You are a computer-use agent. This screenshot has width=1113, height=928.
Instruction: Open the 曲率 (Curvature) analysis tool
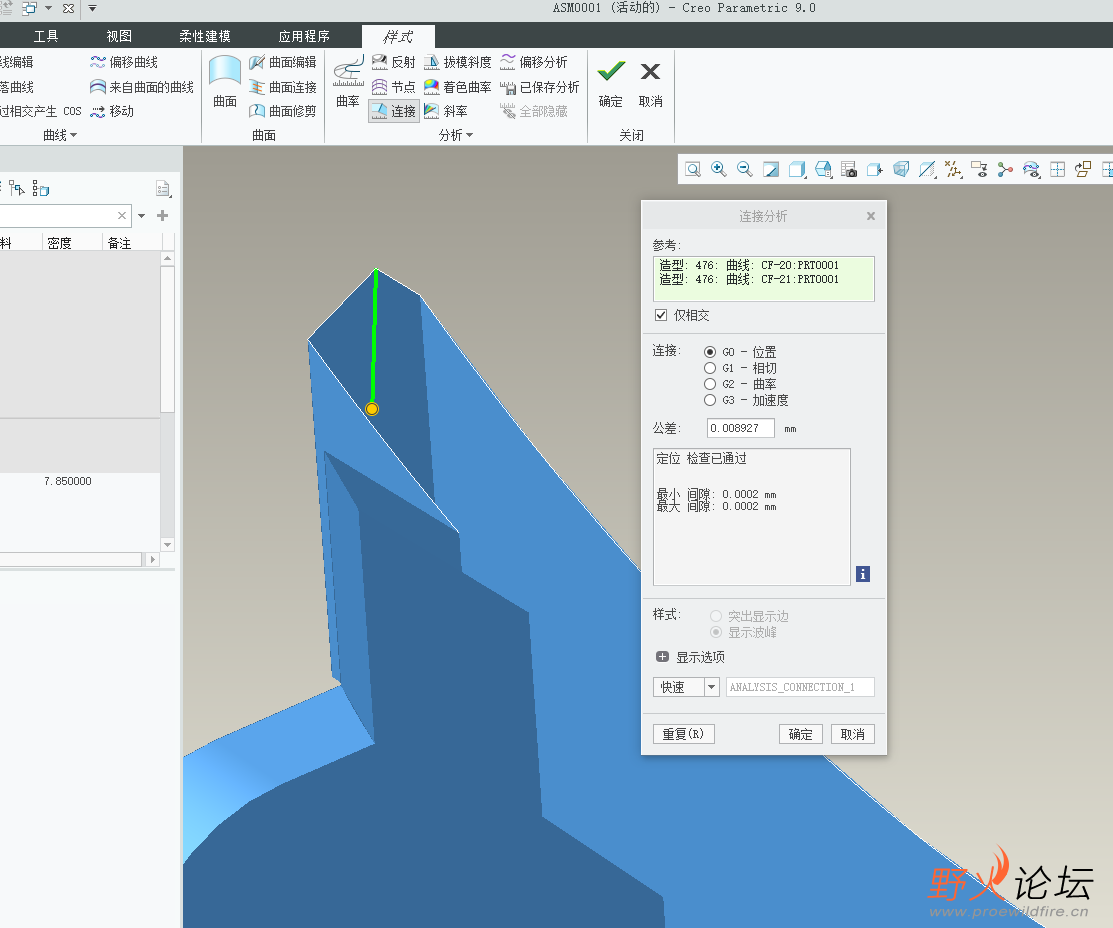[348, 82]
